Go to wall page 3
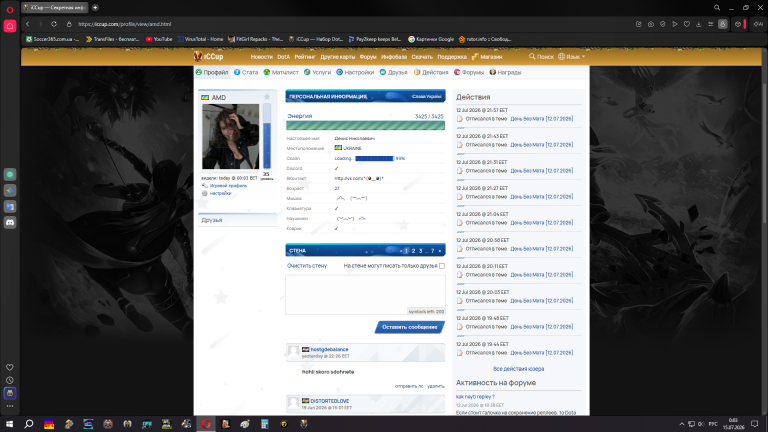 tap(420, 251)
